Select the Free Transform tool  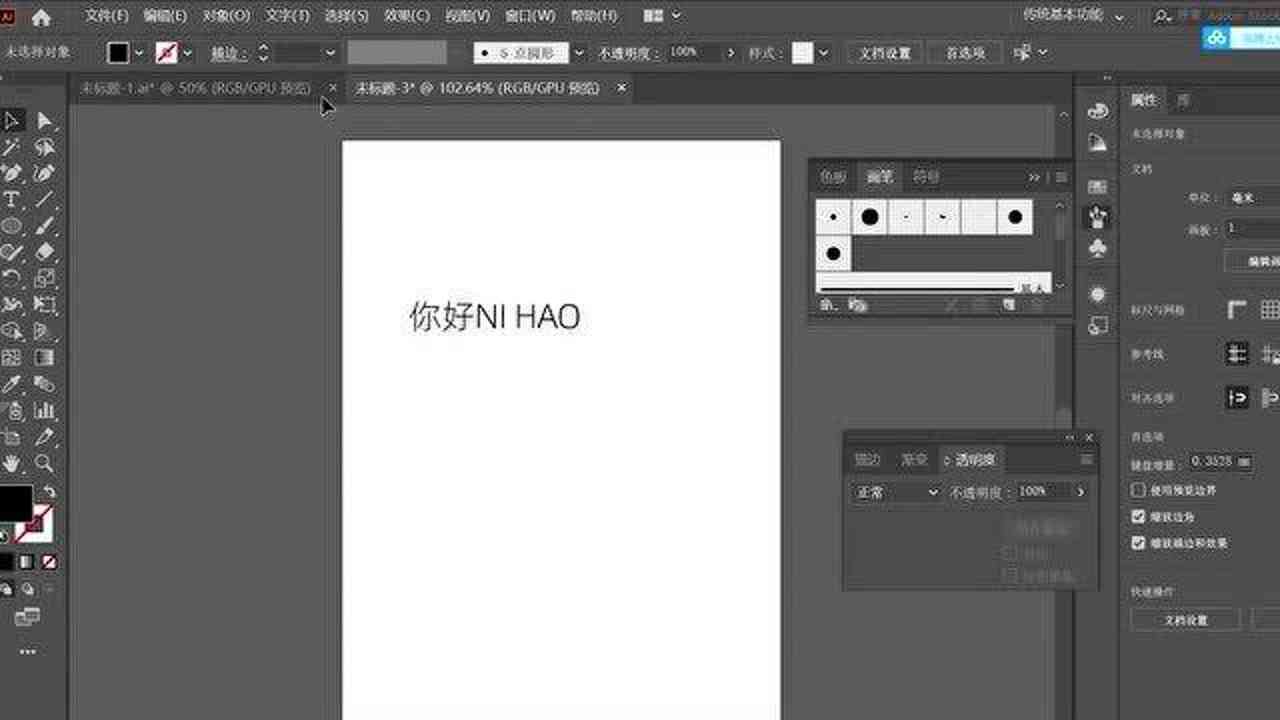click(44, 304)
